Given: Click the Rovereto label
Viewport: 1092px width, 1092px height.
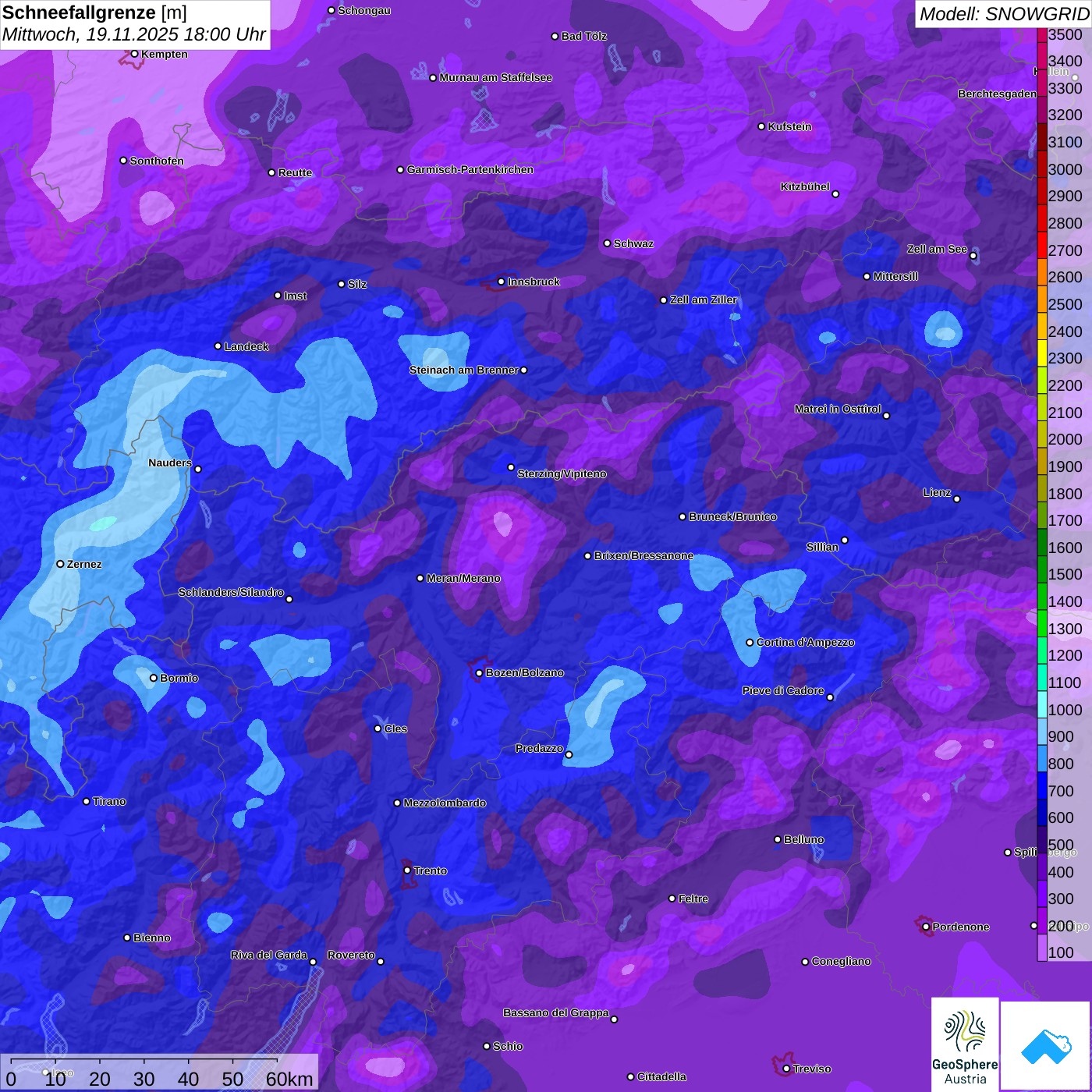Looking at the screenshot, I should click(351, 955).
